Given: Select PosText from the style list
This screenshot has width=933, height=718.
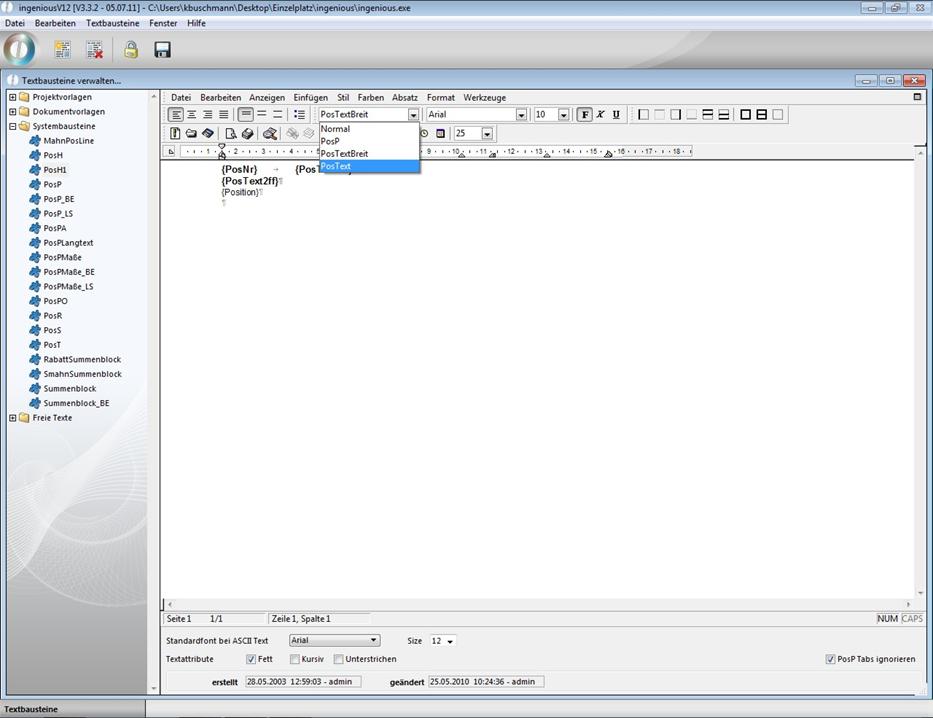Looking at the screenshot, I should pyautogui.click(x=336, y=167).
